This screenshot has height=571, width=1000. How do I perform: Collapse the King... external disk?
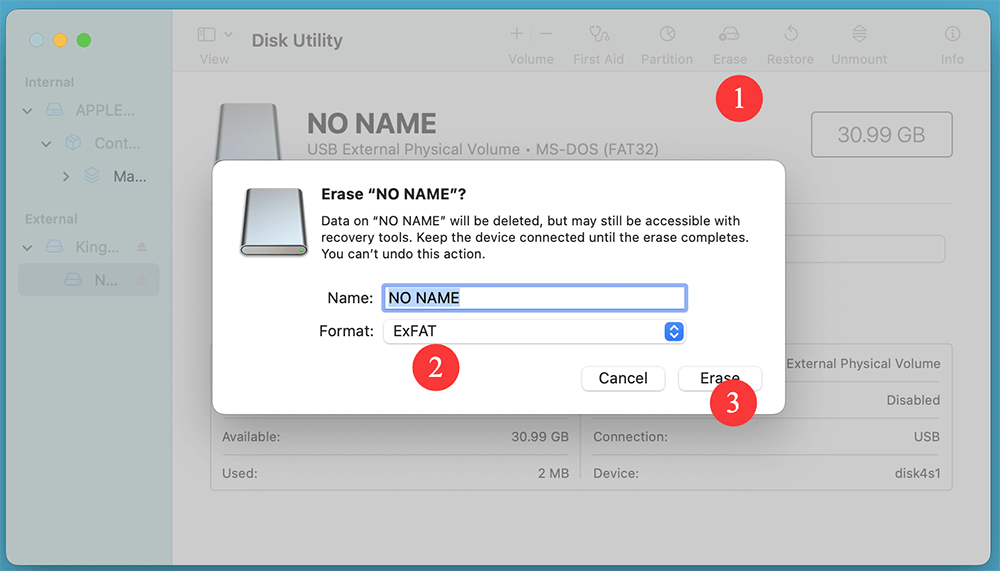pos(27,247)
